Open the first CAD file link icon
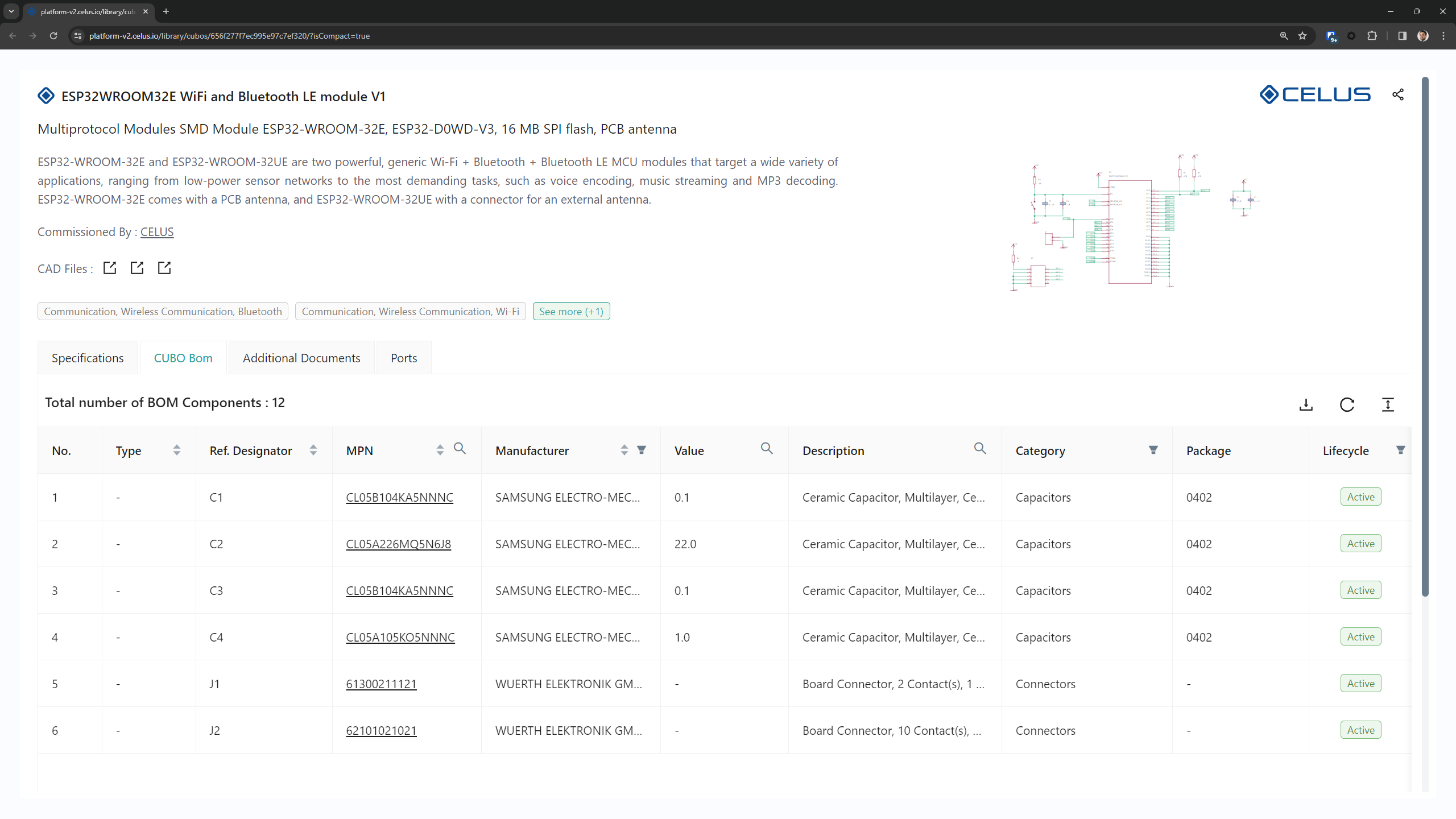 point(110,268)
